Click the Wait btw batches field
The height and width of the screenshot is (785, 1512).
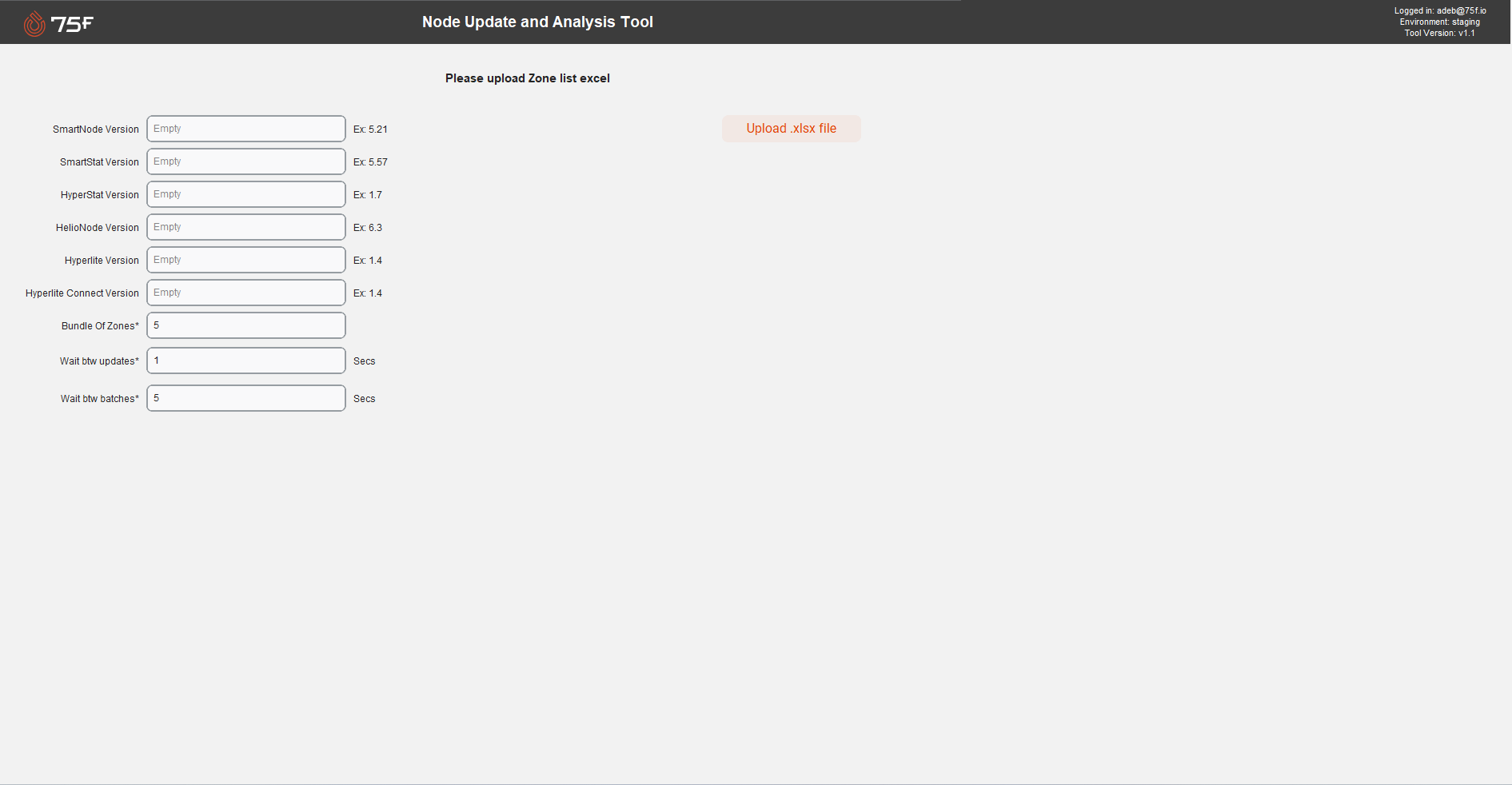pos(246,398)
